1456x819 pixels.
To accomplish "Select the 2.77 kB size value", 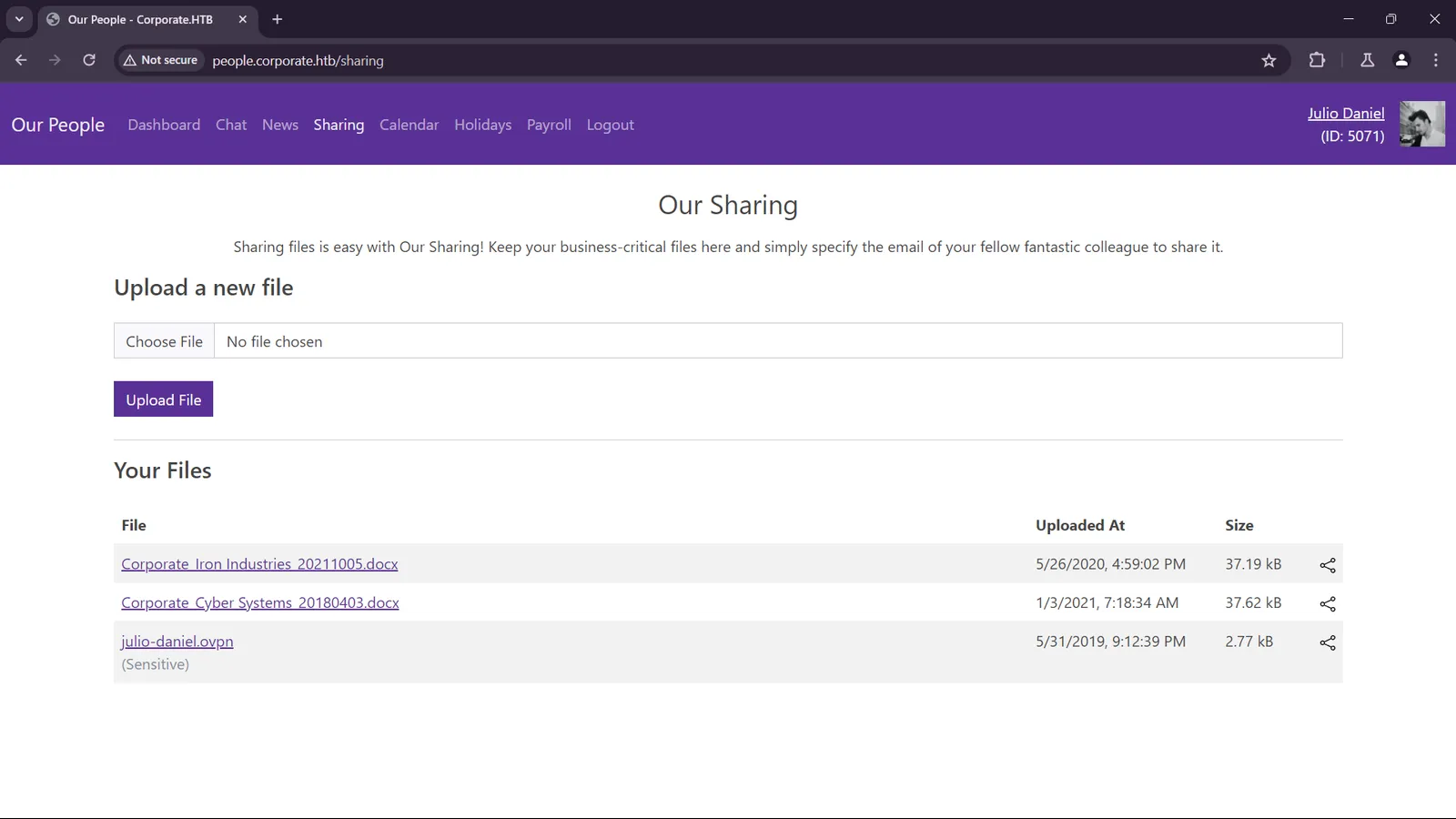I will pyautogui.click(x=1249, y=642).
